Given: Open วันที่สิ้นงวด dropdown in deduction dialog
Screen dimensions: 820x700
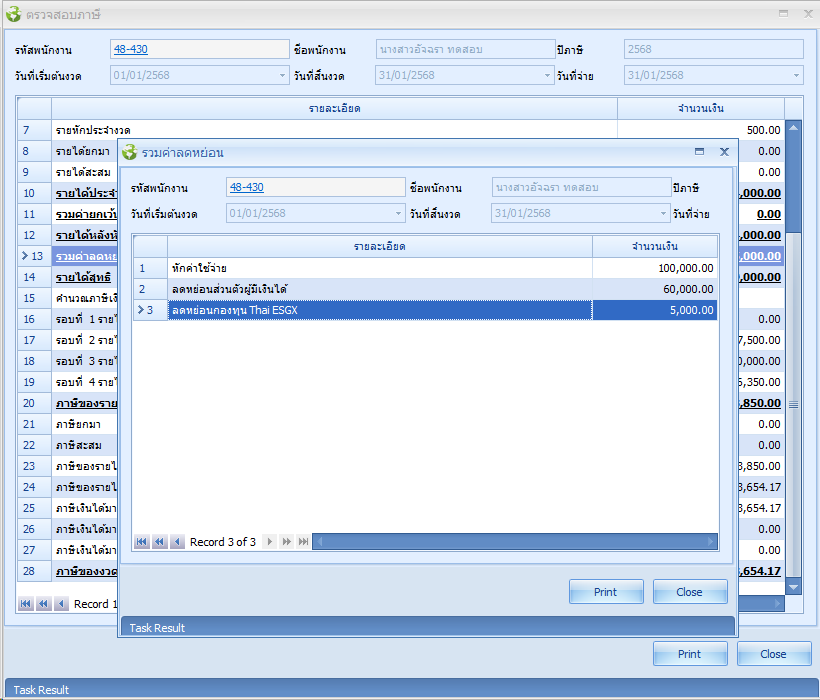Looking at the screenshot, I should point(663,213).
